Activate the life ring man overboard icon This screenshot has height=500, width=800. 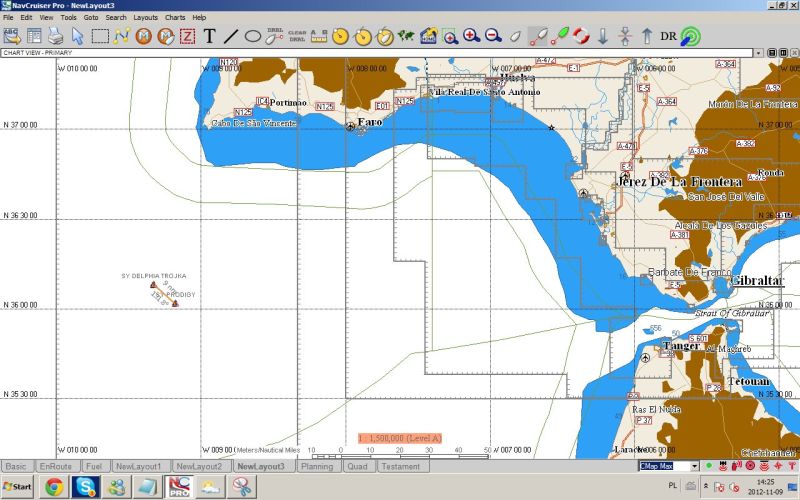(x=581, y=36)
